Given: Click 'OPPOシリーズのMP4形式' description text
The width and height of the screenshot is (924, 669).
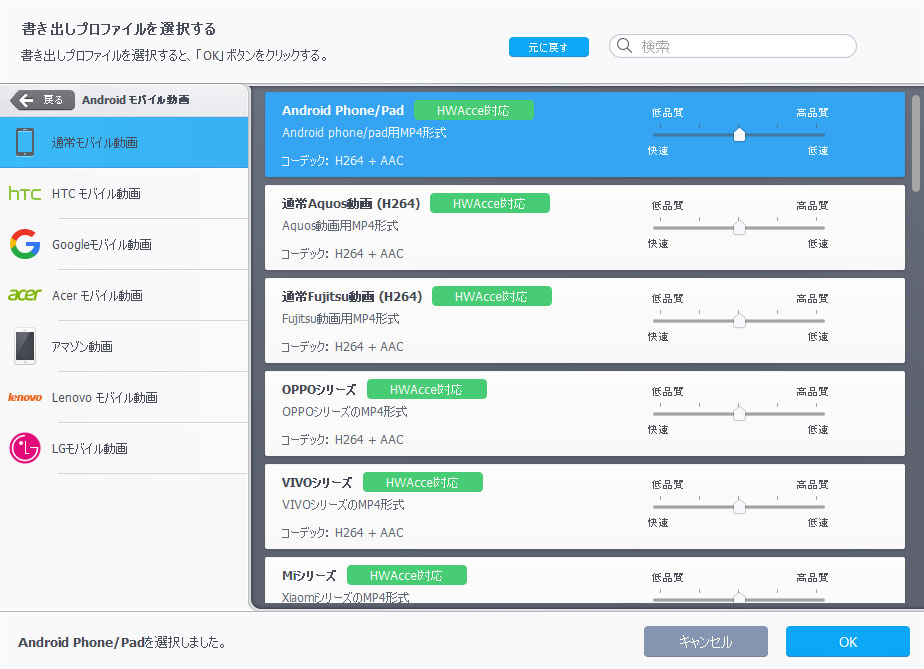Looking at the screenshot, I should (344, 412).
